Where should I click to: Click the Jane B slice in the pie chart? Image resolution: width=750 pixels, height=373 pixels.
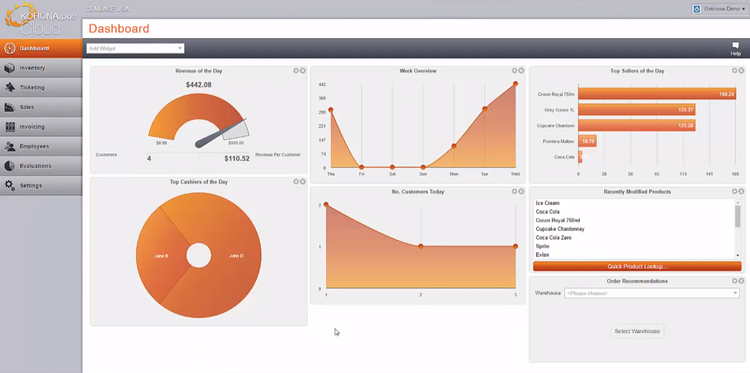tap(161, 256)
